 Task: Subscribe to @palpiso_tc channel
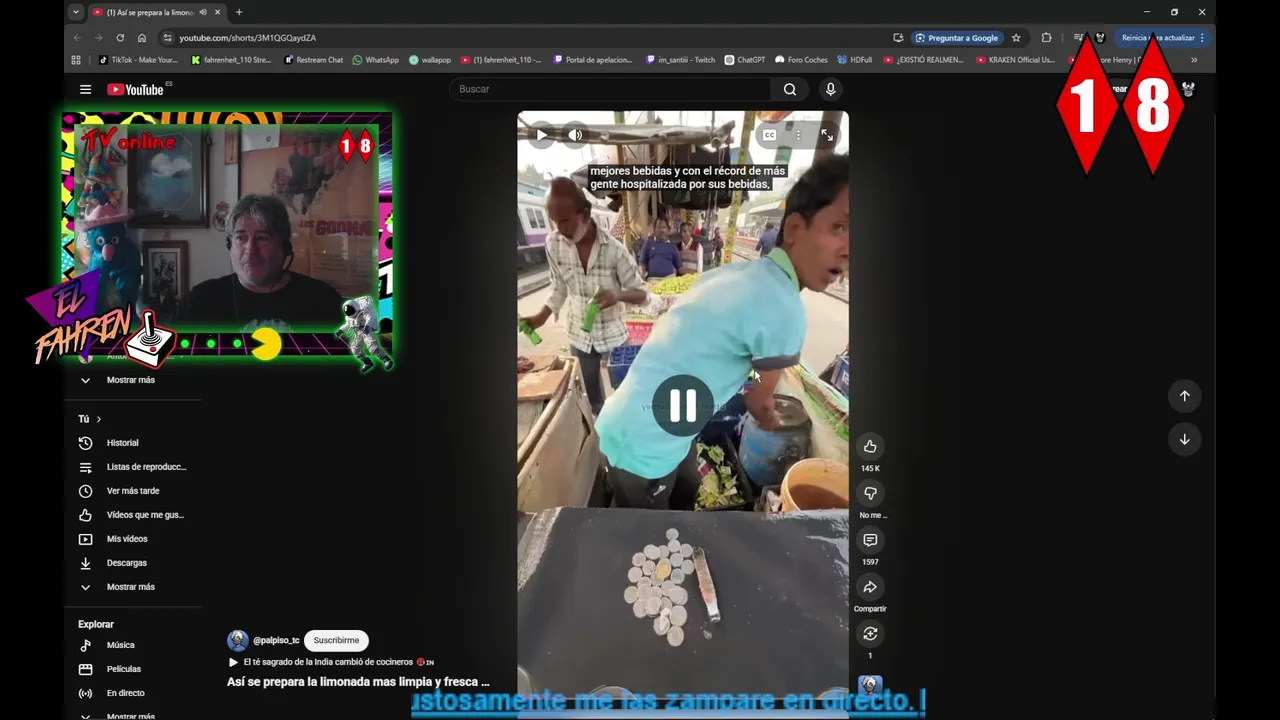[336, 641]
